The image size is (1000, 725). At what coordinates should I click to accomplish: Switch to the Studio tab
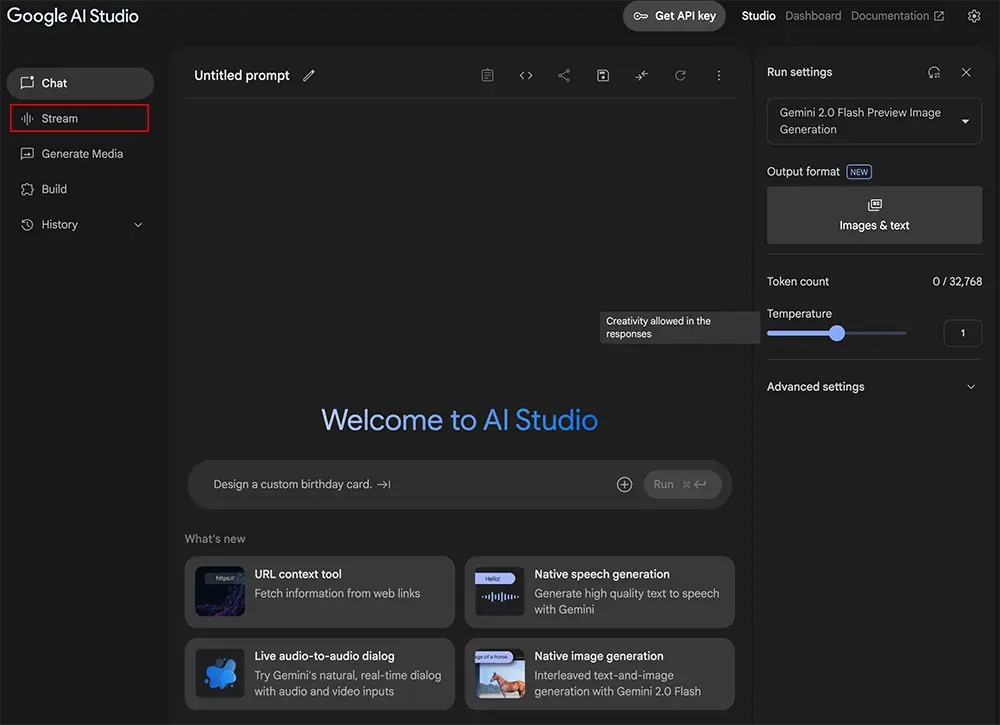click(x=758, y=16)
